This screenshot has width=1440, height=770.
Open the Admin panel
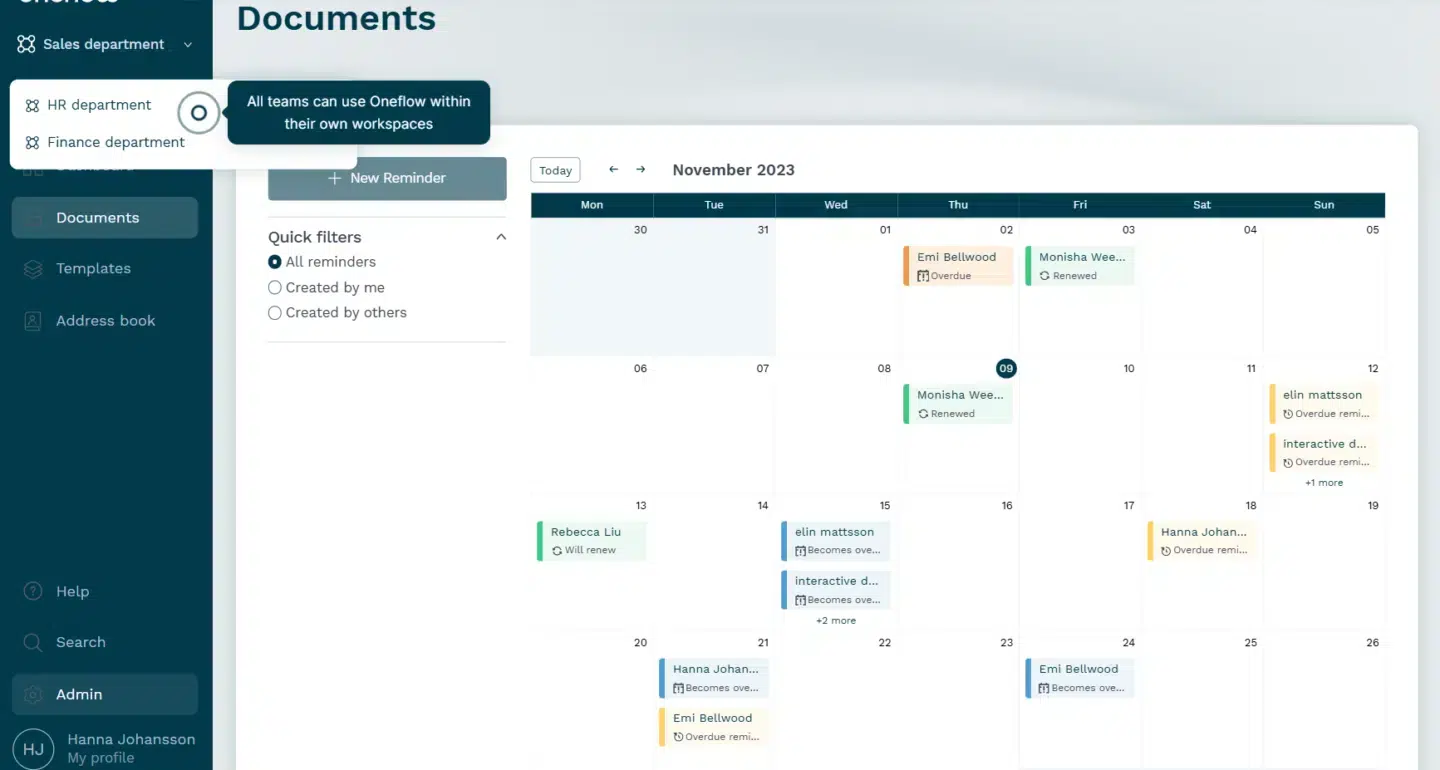[x=79, y=694]
